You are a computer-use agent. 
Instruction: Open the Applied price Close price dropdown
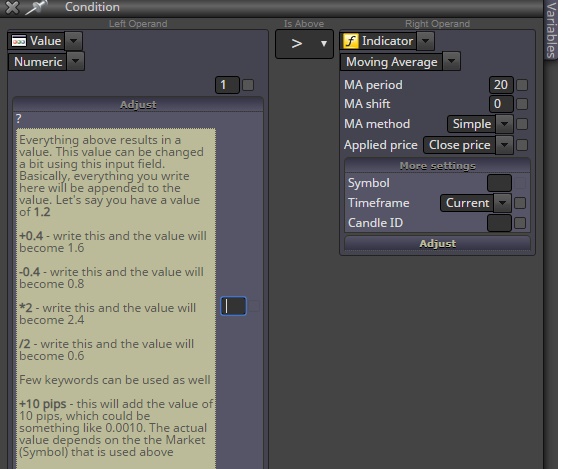pos(504,145)
